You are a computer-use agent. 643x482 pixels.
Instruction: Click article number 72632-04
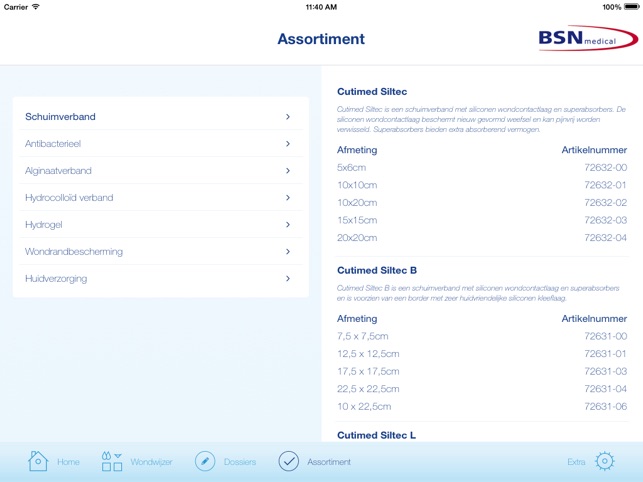click(606, 238)
